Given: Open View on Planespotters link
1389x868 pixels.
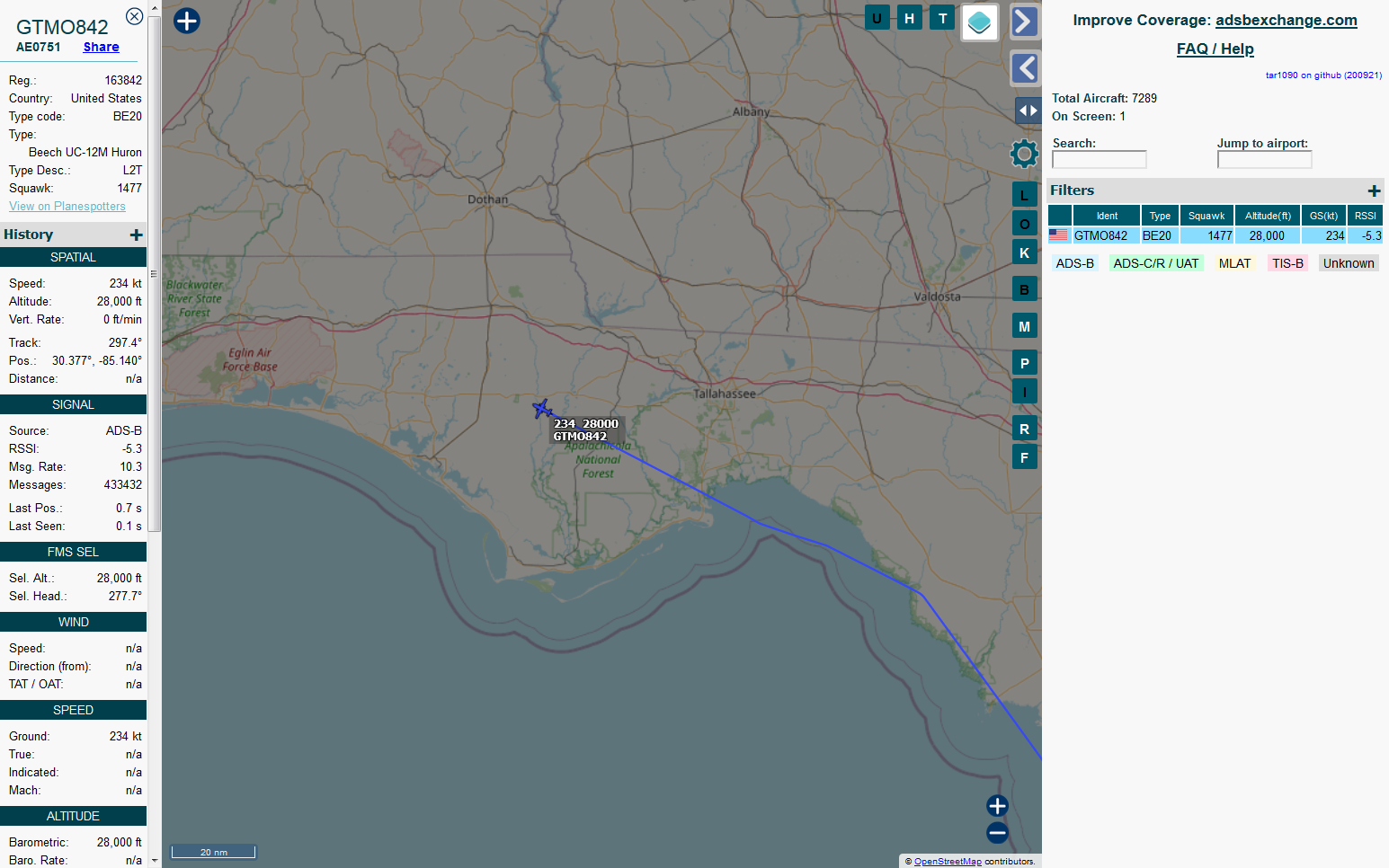Looking at the screenshot, I should (x=67, y=206).
